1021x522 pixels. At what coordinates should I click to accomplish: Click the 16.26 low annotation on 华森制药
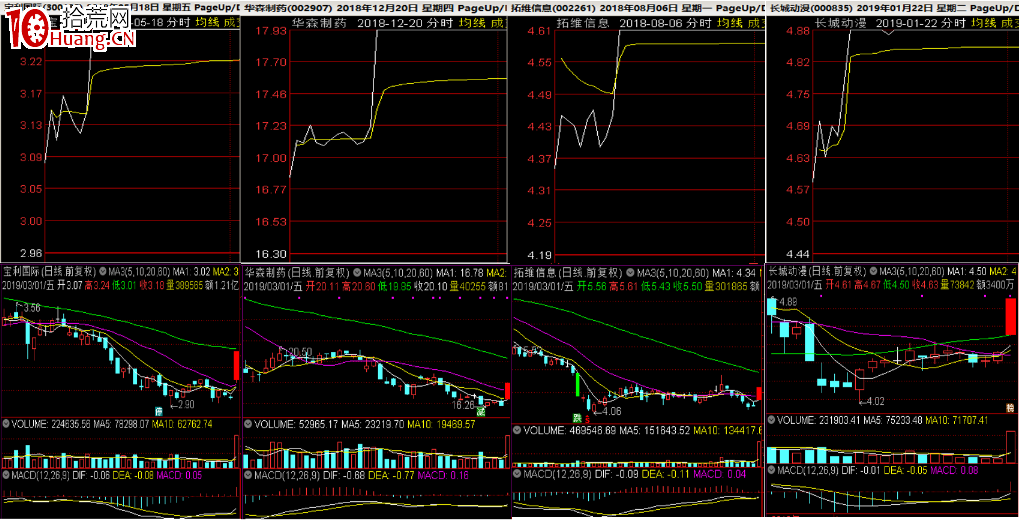463,405
